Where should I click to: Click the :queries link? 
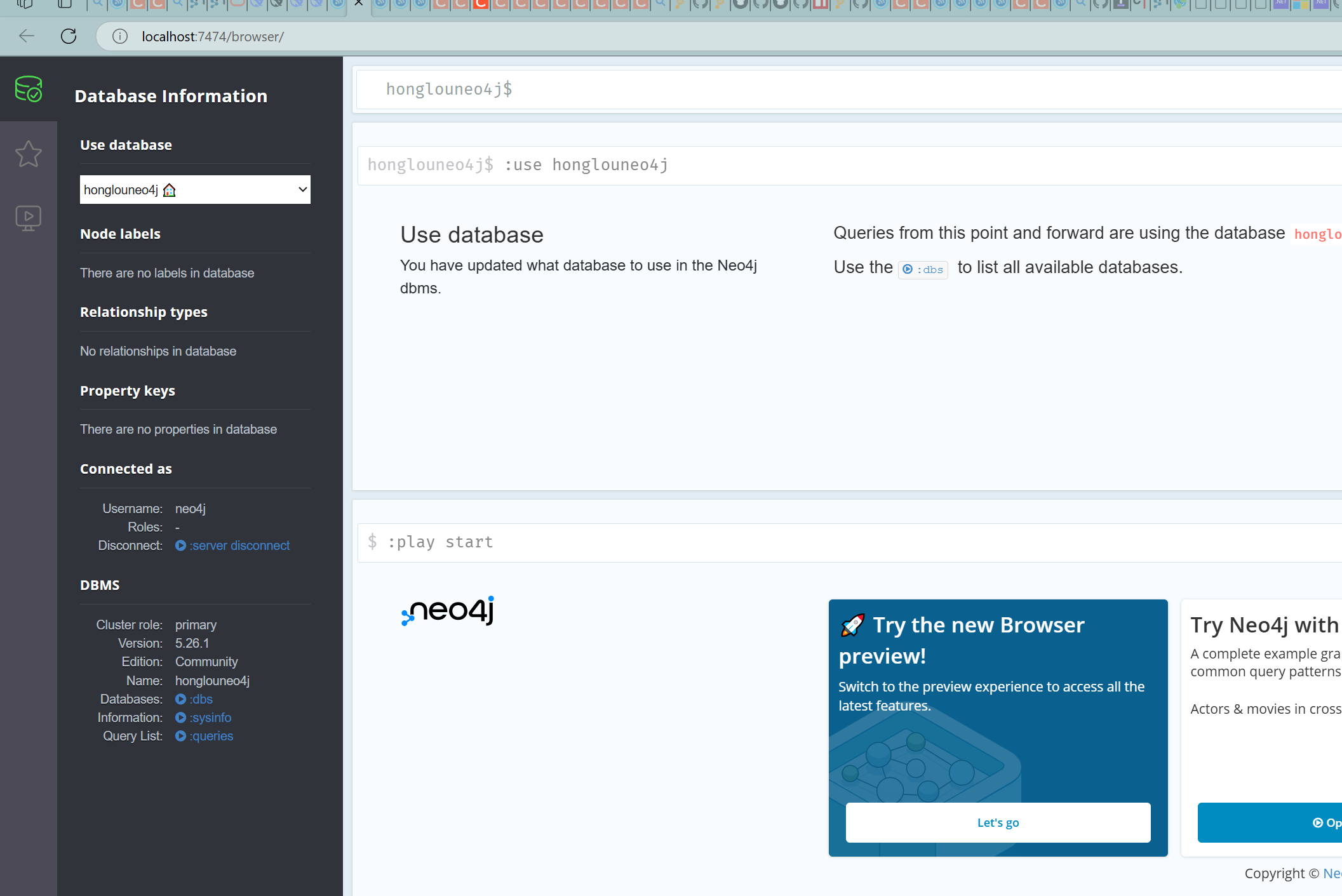pyautogui.click(x=205, y=736)
